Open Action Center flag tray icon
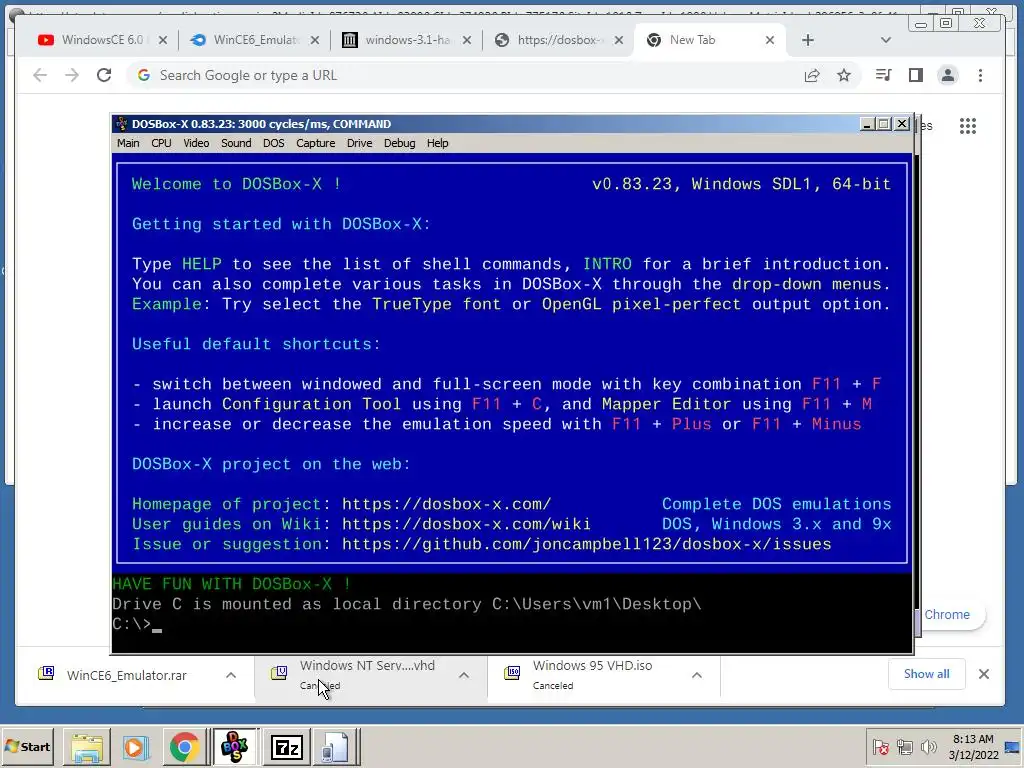The image size is (1024, 768). [880, 747]
